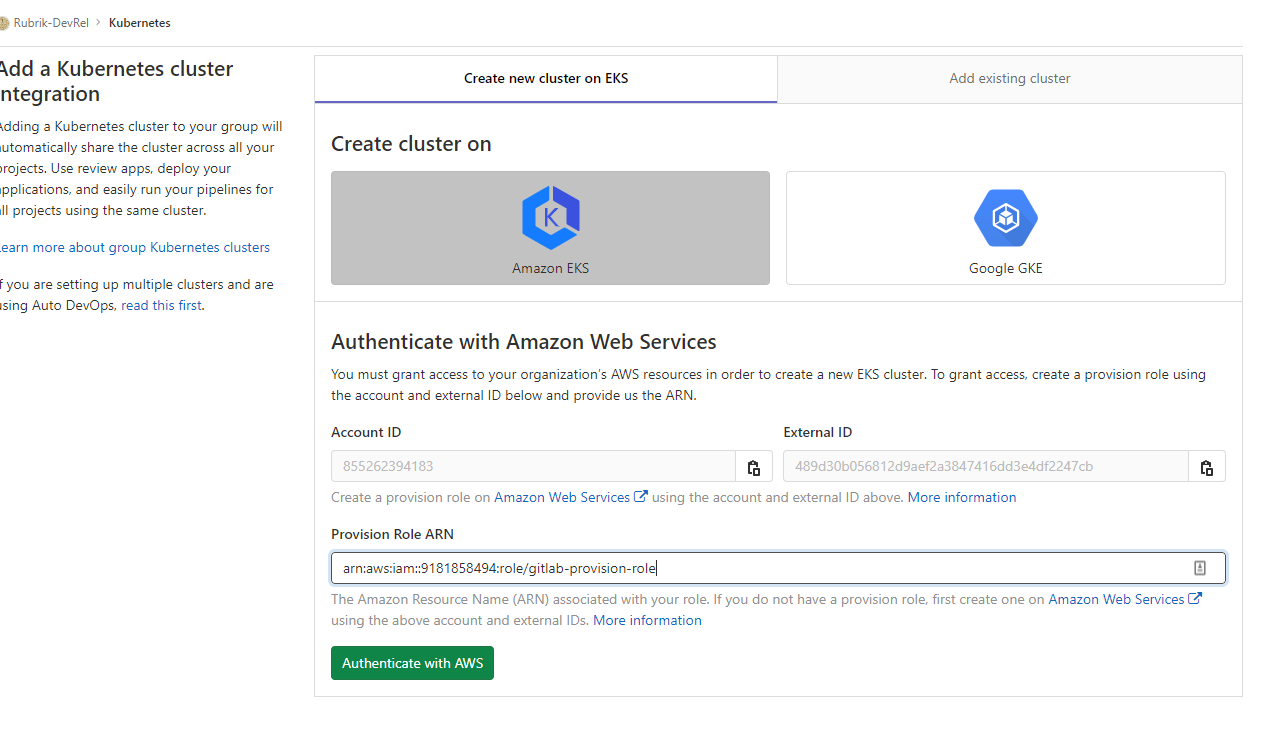
Task: Select the Amazon EKS logo icon
Action: click(x=551, y=218)
